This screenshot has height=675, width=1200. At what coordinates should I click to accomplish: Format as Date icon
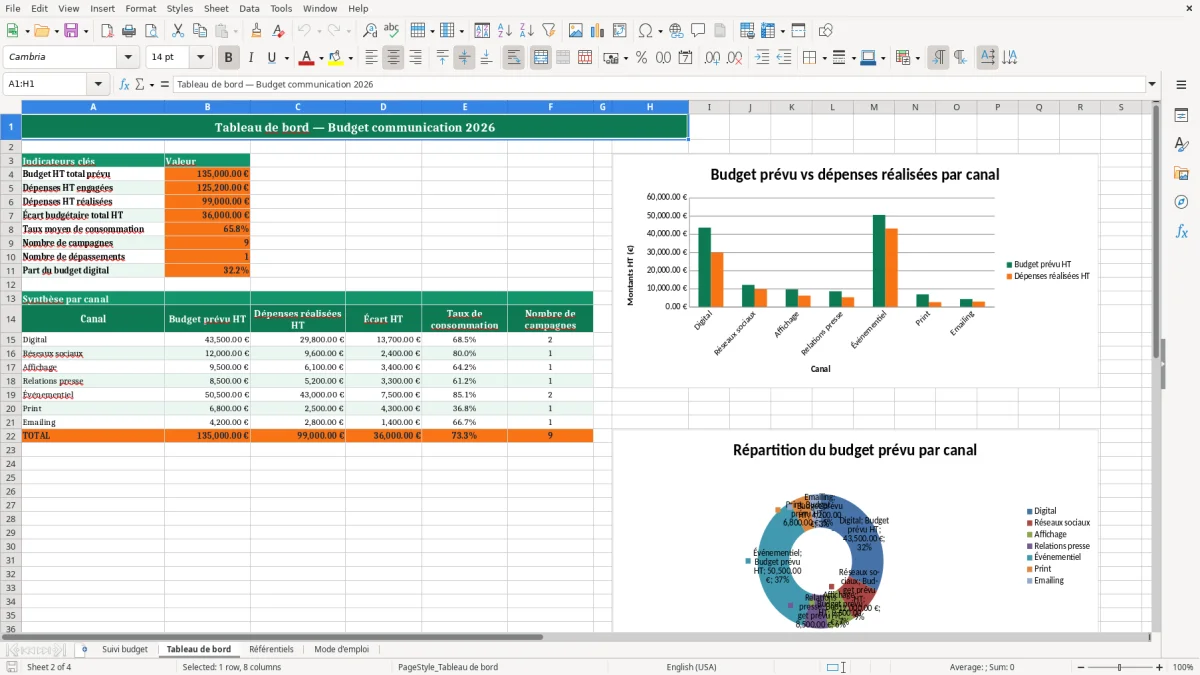coord(686,58)
